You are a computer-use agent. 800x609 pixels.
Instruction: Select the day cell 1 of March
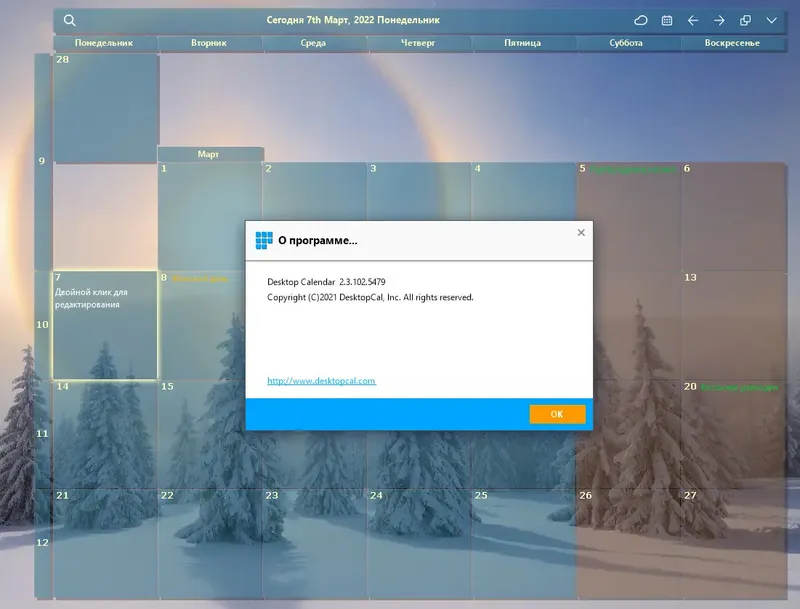click(x=209, y=216)
